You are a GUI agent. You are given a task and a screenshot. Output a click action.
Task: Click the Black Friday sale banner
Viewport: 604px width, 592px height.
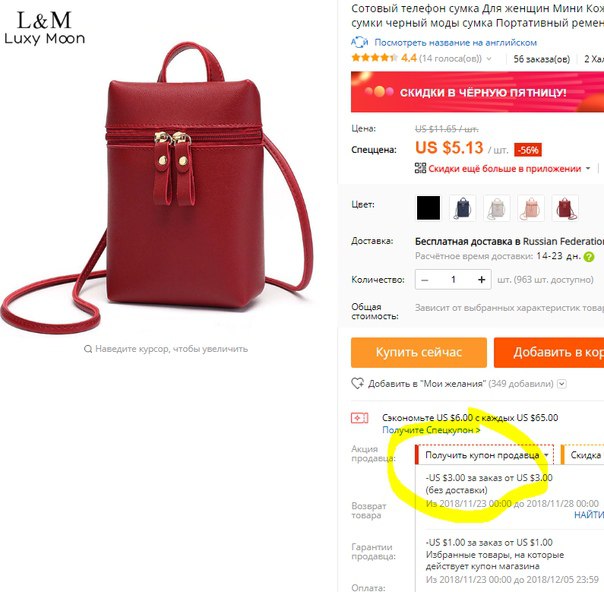[x=477, y=92]
